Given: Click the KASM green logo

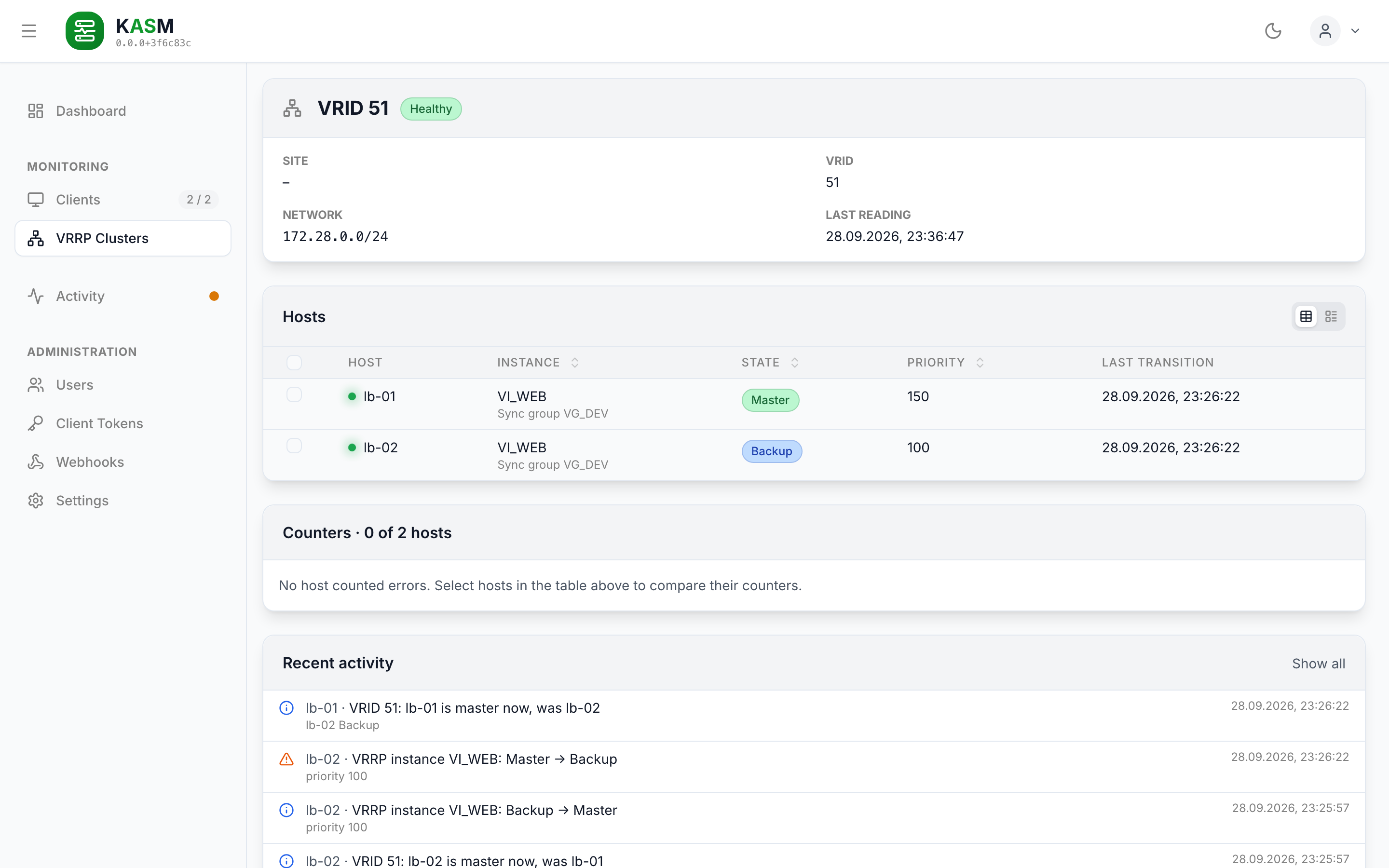Looking at the screenshot, I should (x=85, y=31).
